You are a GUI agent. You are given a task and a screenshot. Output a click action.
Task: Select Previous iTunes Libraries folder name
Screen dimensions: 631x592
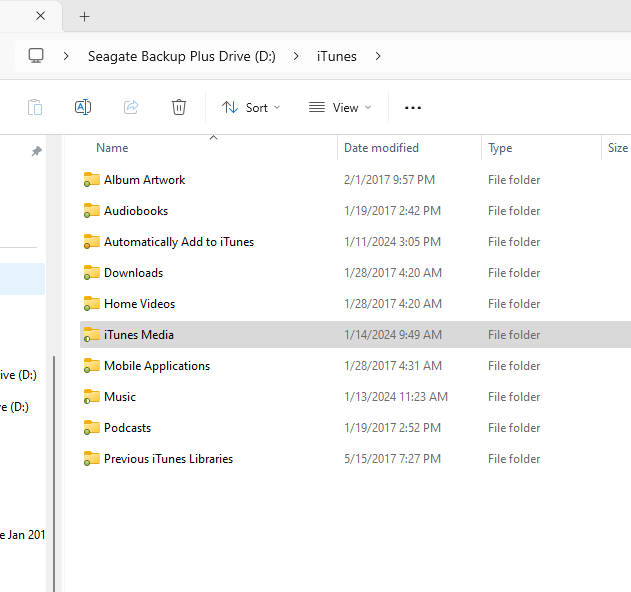tap(168, 458)
